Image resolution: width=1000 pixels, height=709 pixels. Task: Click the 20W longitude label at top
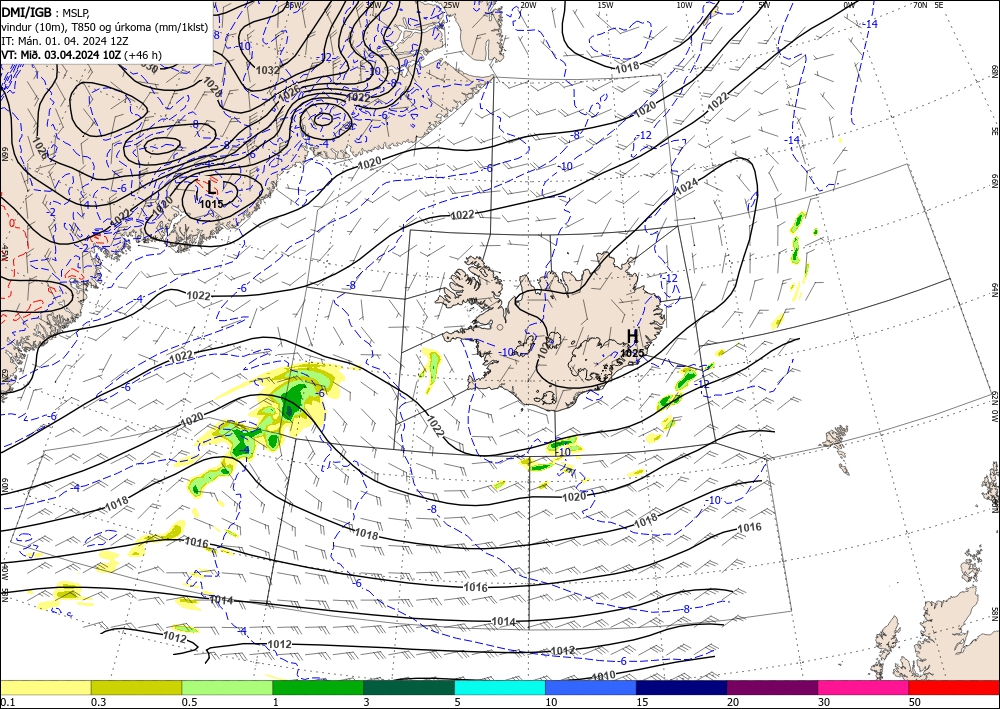[528, 5]
